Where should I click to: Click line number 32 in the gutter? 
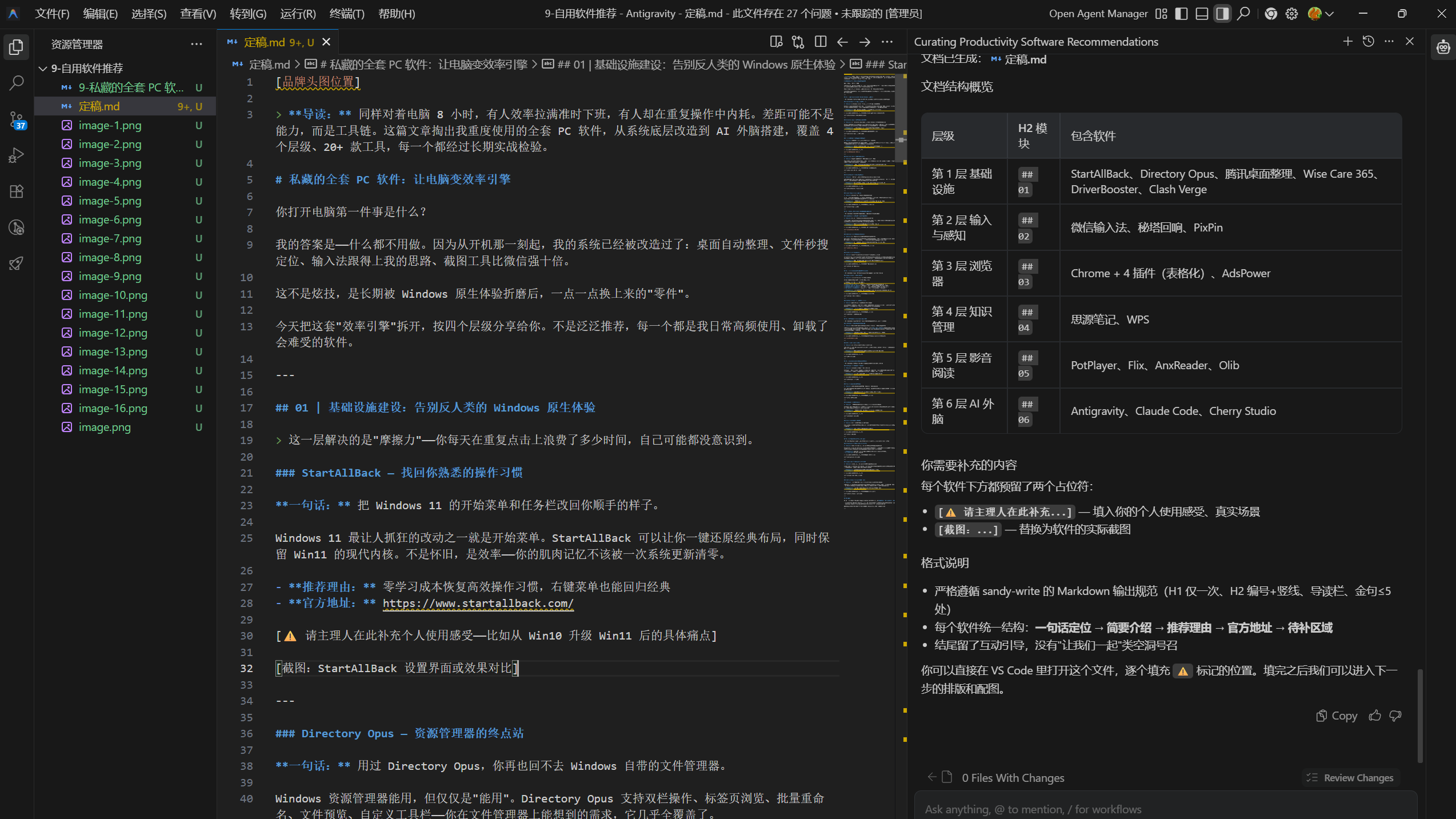click(246, 668)
